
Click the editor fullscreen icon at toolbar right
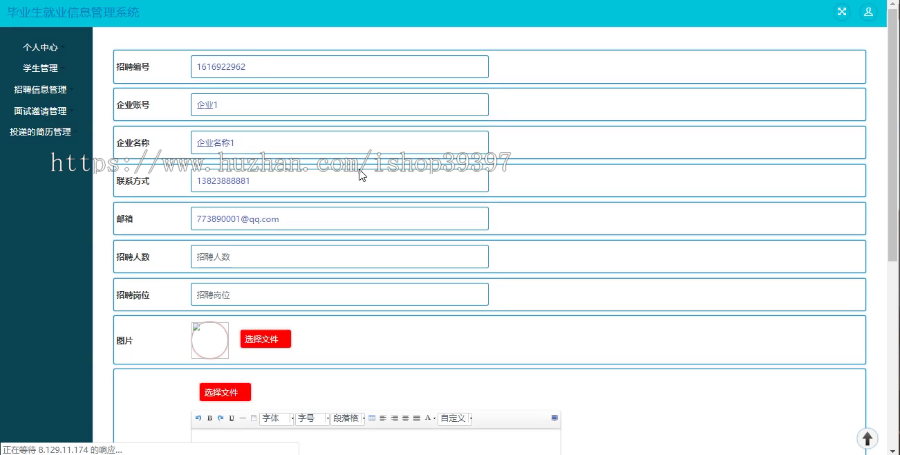tap(554, 418)
